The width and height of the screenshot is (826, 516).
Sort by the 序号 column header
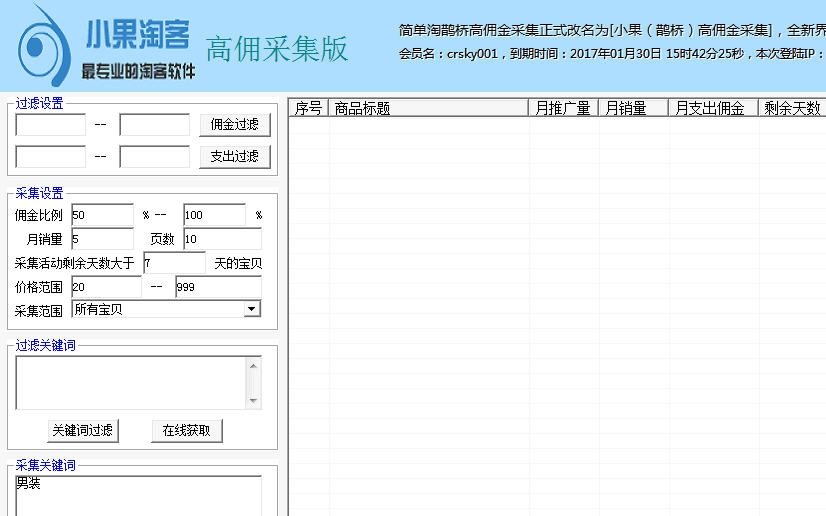[x=309, y=108]
